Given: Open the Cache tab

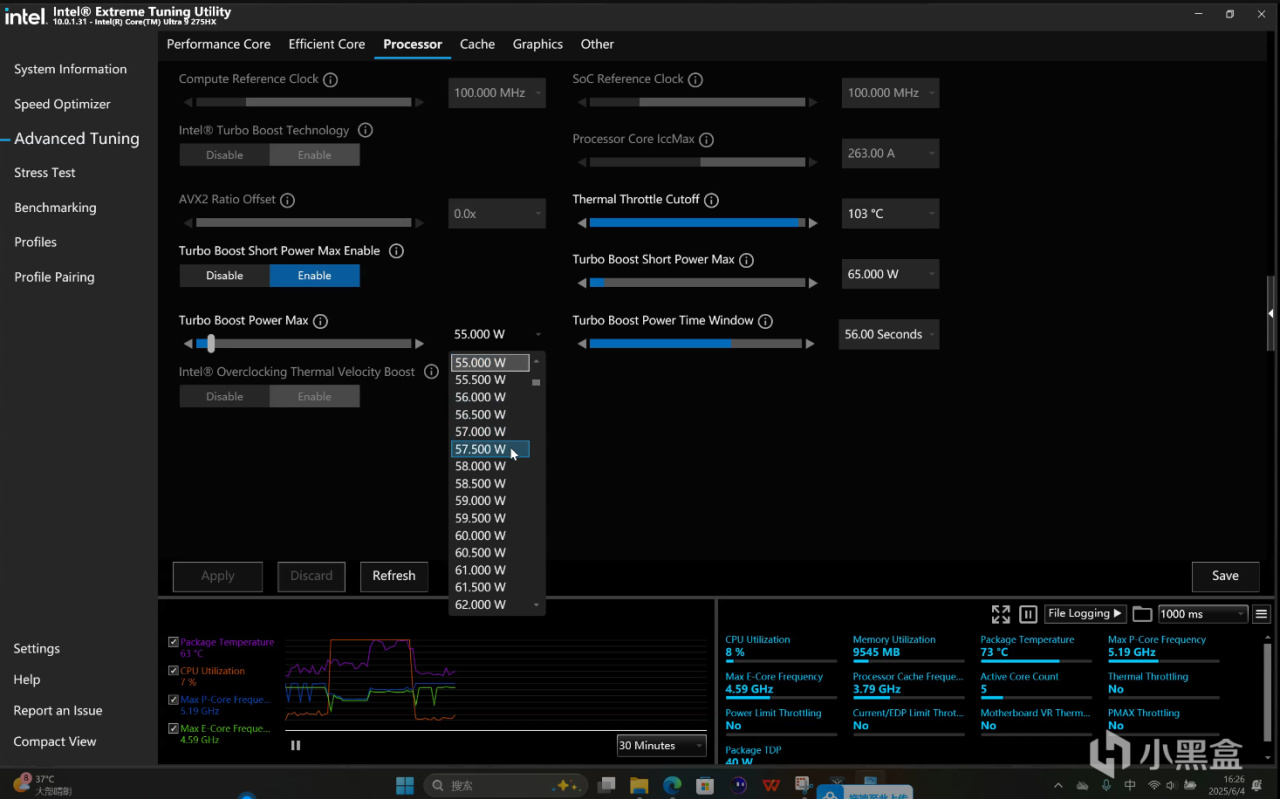Looking at the screenshot, I should tap(477, 44).
